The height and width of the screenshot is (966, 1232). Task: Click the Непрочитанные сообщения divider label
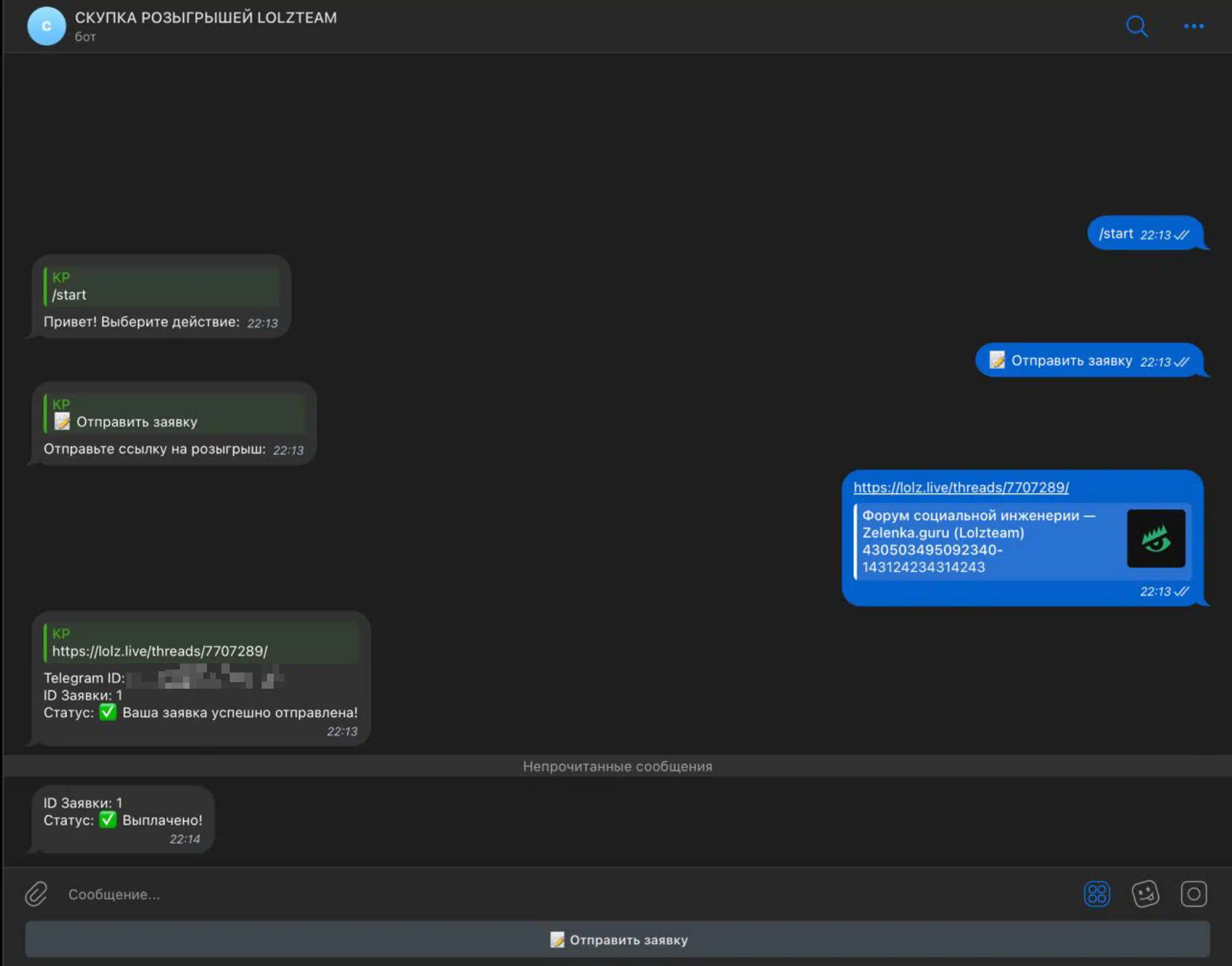coord(617,766)
